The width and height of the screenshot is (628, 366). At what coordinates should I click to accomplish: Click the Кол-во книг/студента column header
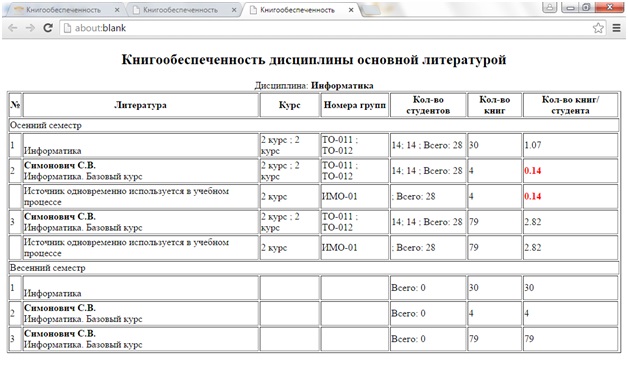570,105
